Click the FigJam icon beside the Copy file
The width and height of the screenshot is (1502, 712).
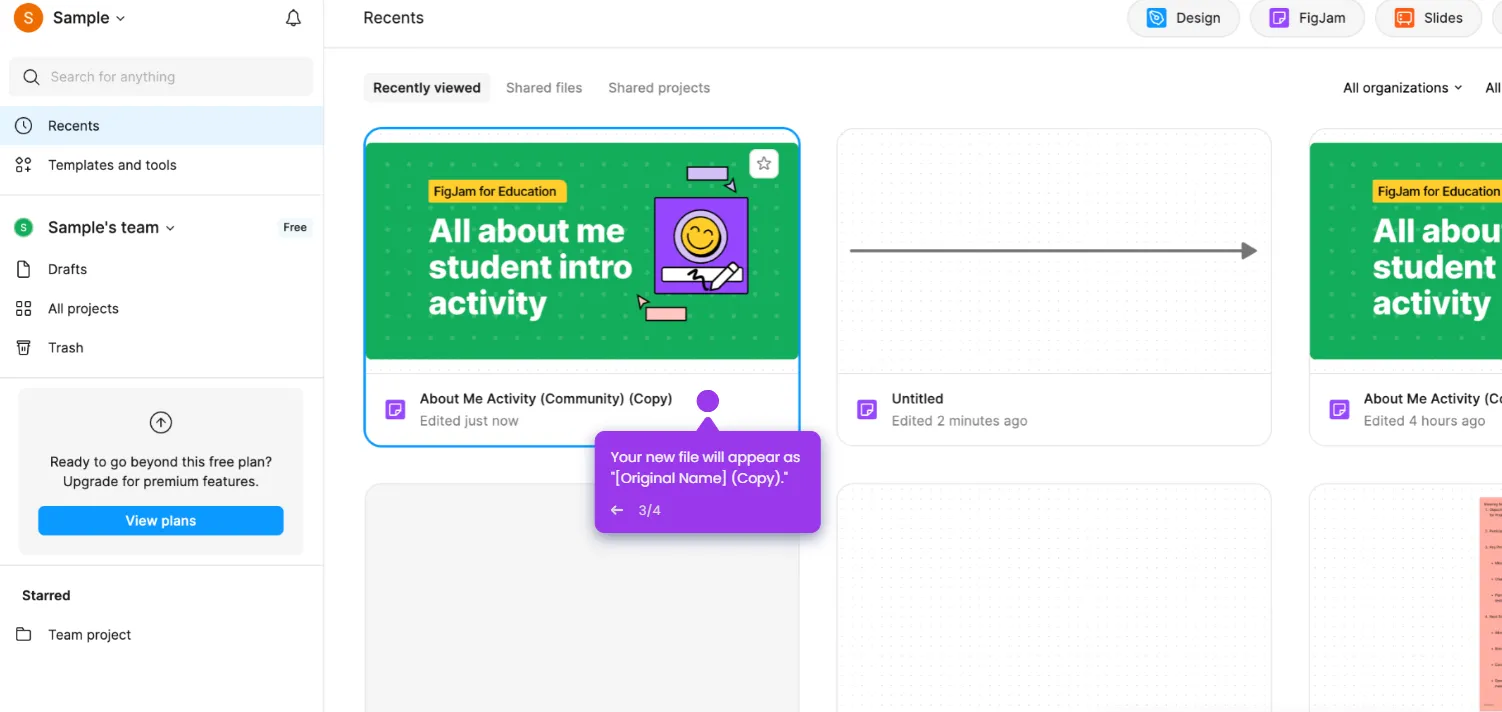point(395,409)
